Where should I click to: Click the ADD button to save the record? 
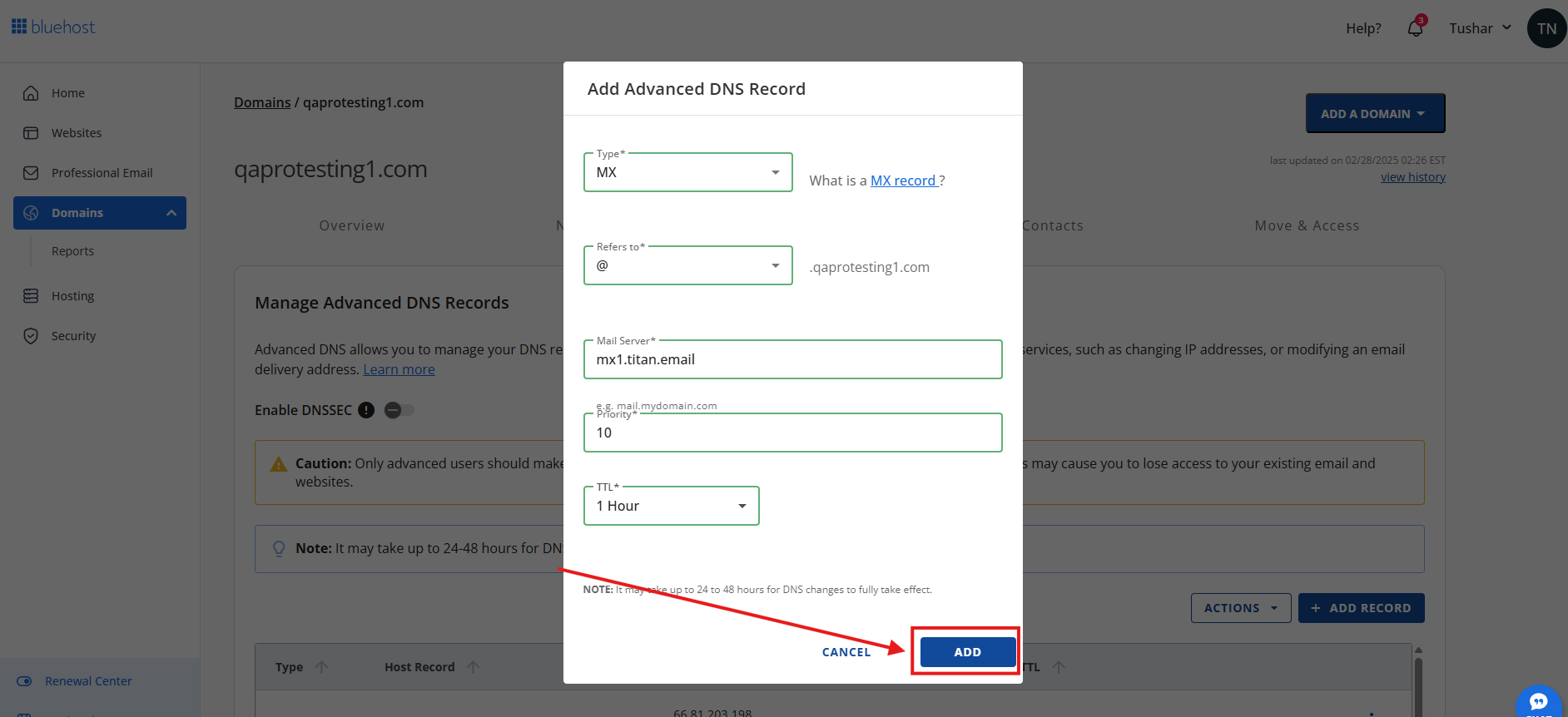click(x=965, y=651)
